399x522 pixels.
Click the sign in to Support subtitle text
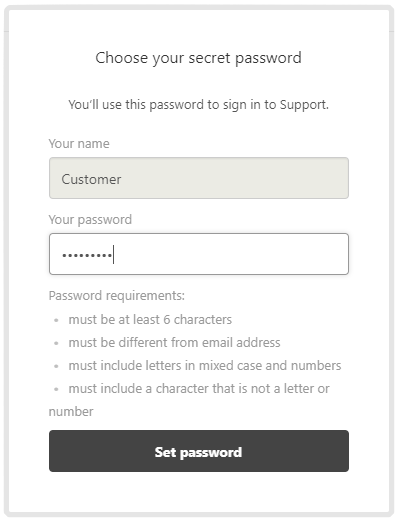pyautogui.click(x=199, y=105)
